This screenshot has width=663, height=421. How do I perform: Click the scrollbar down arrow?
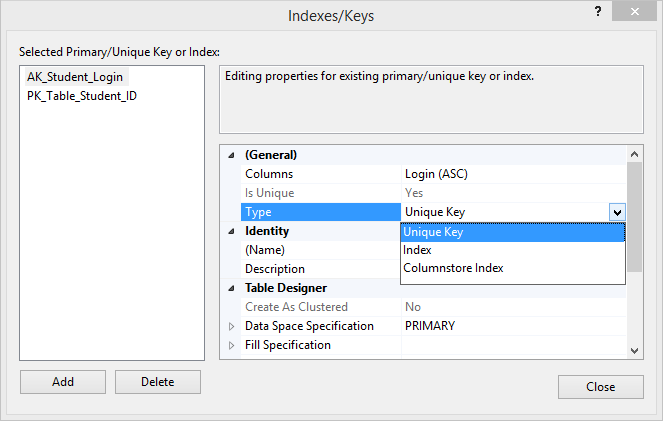(x=634, y=350)
